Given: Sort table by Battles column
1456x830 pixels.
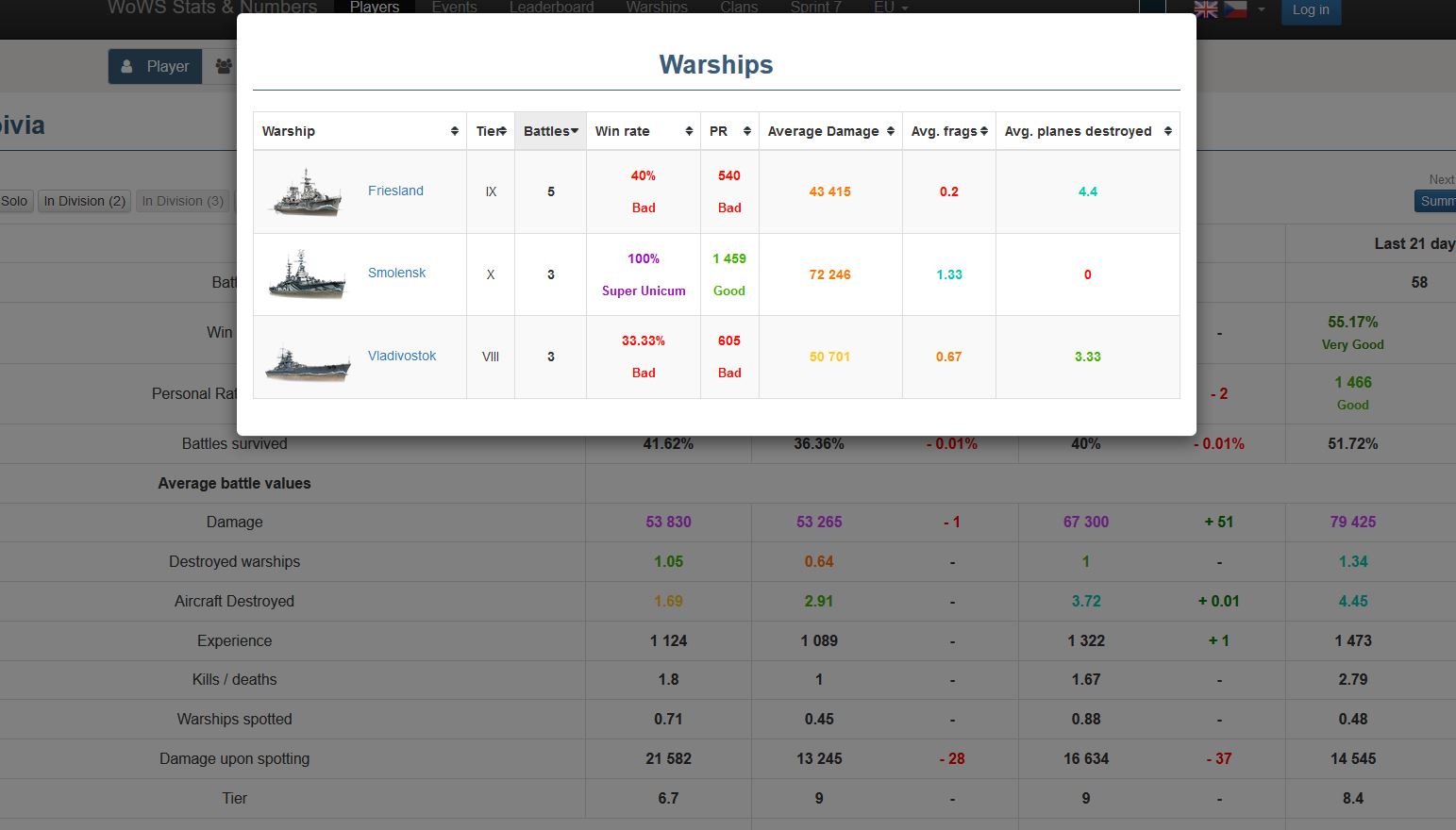Looking at the screenshot, I should 550,131.
